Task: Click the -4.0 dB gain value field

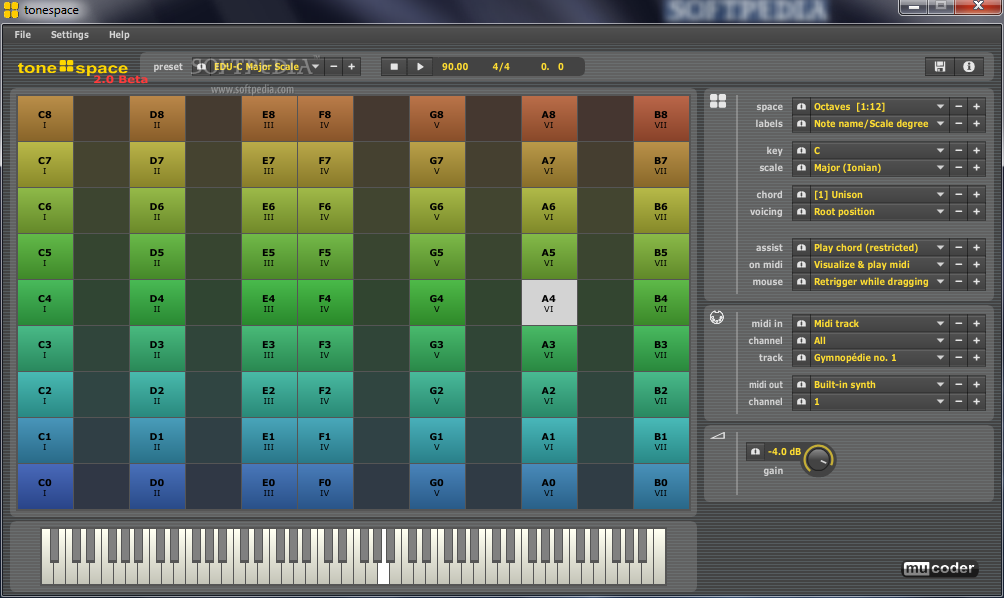Action: [784, 451]
